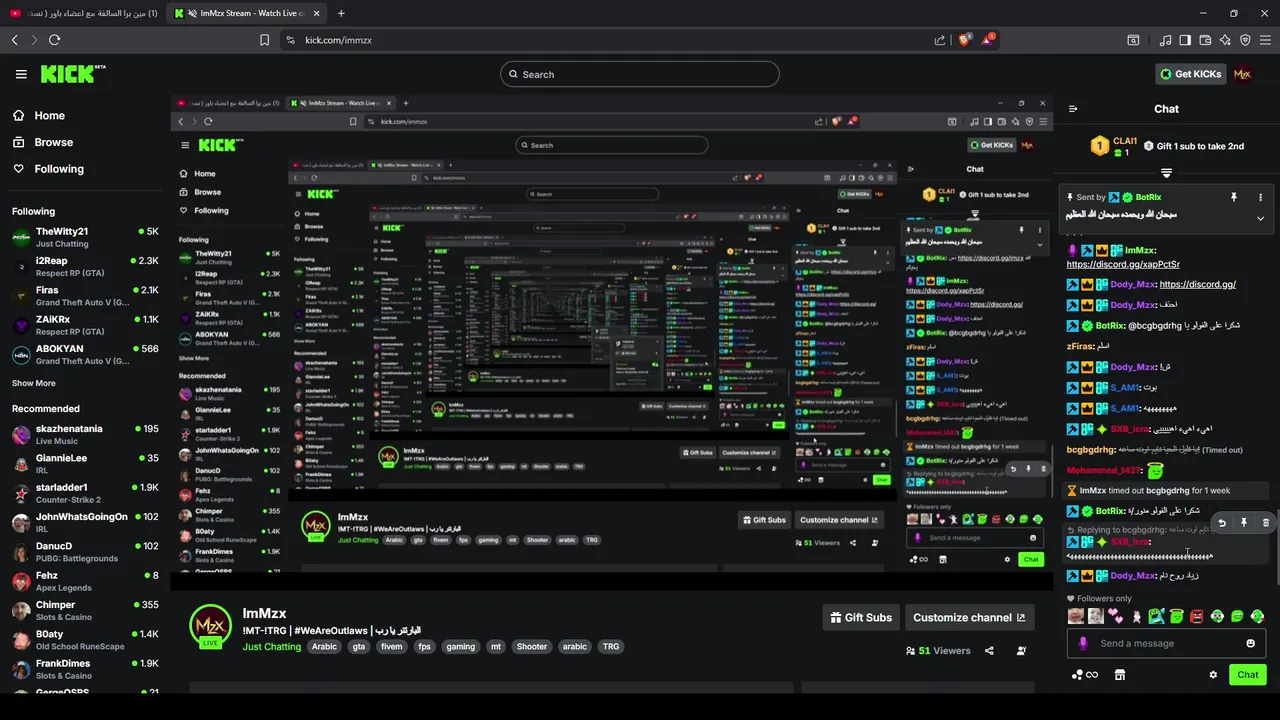Open the Brave Rewards triangle icon

click(x=987, y=40)
